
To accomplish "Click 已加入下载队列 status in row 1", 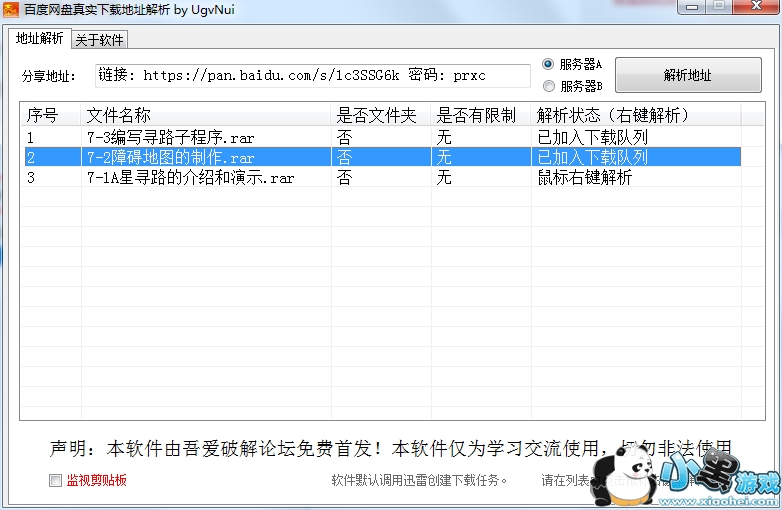I will coord(592,137).
